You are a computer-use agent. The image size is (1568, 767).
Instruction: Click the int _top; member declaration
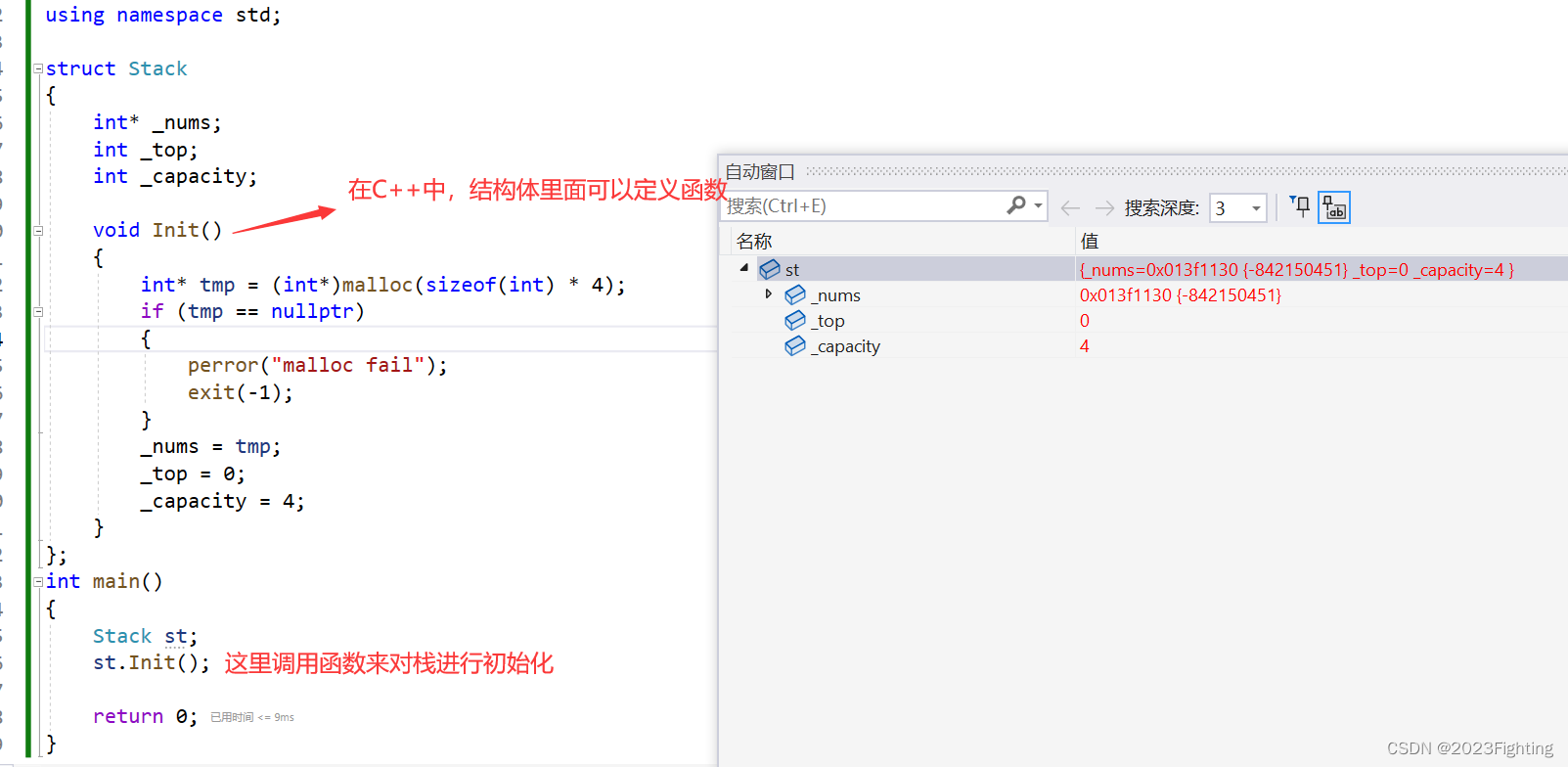pos(146,150)
